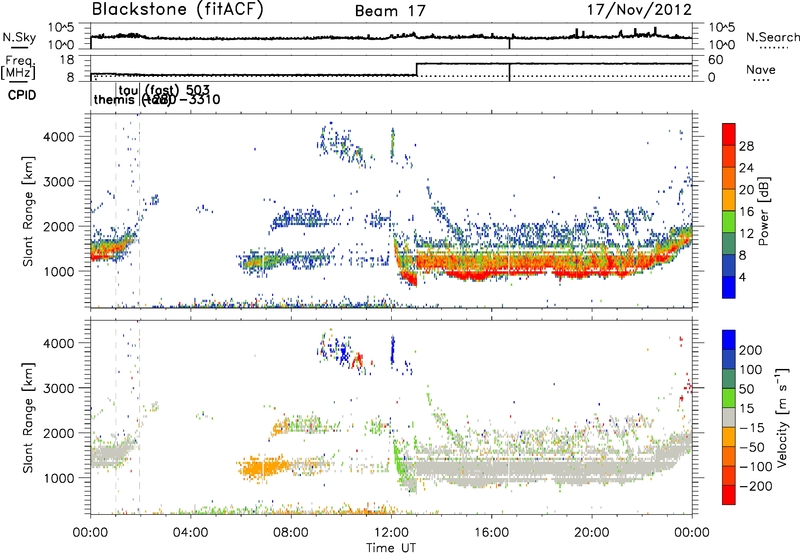800x554 pixels.
Task: Pick the bright blue top Velocity colorbar segment
Action: (x=729, y=340)
